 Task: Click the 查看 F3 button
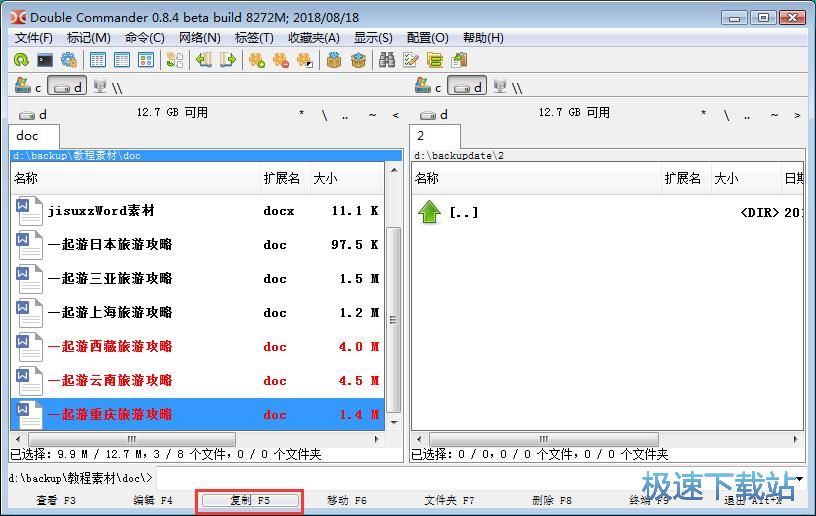pos(56,500)
